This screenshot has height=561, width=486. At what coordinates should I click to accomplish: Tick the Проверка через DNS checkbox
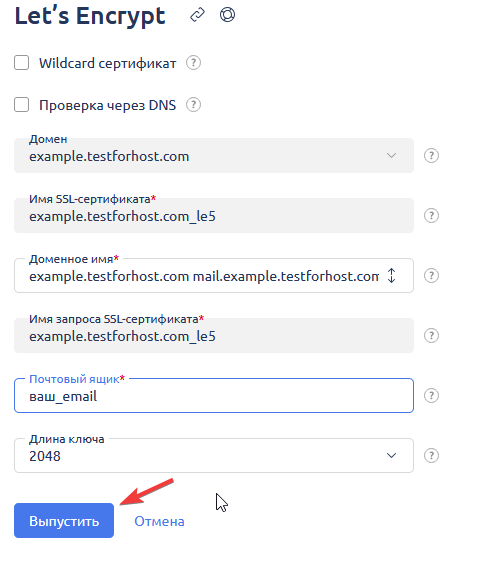tap(21, 105)
